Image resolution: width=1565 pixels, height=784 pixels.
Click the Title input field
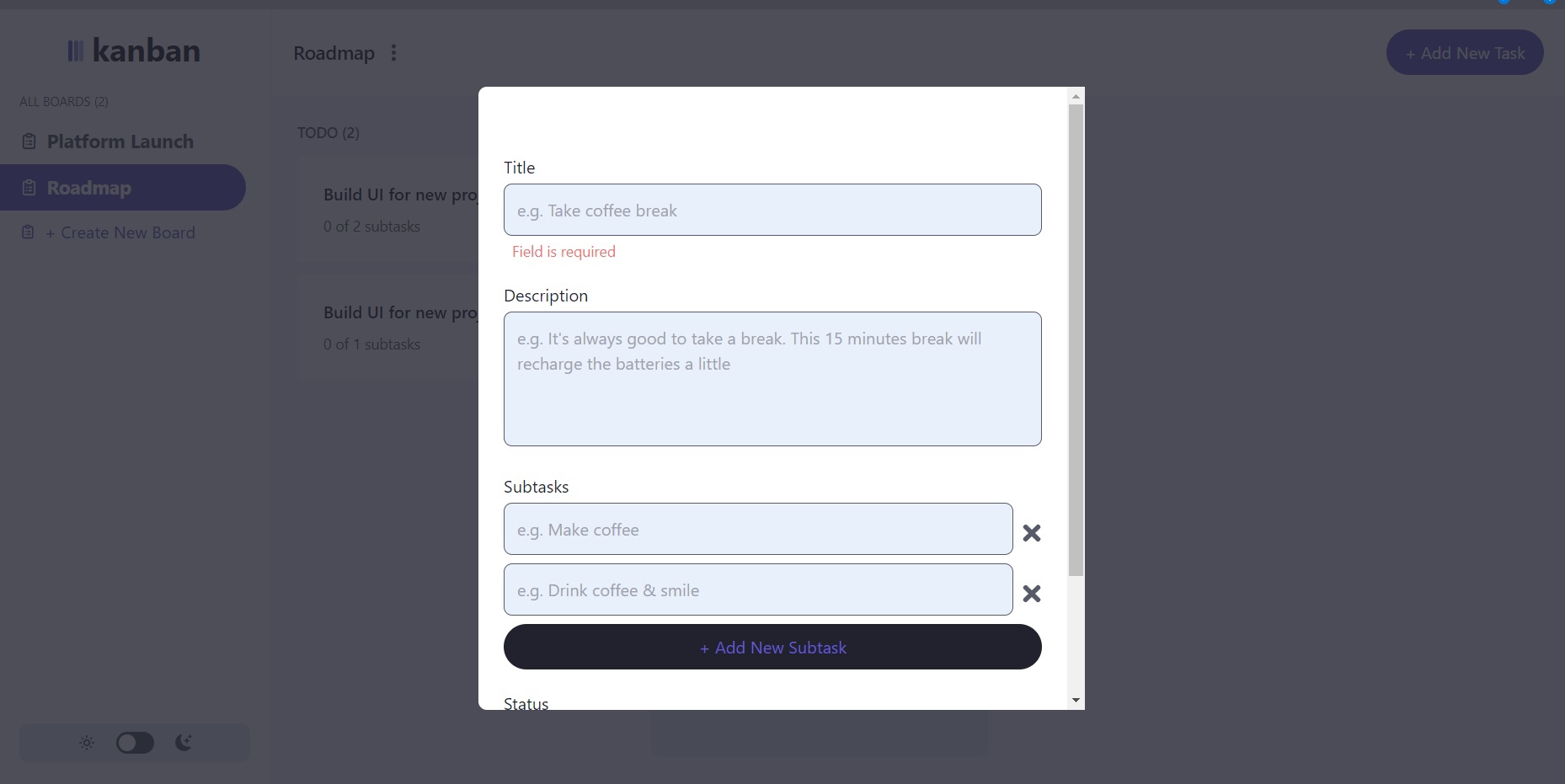pyautogui.click(x=772, y=210)
